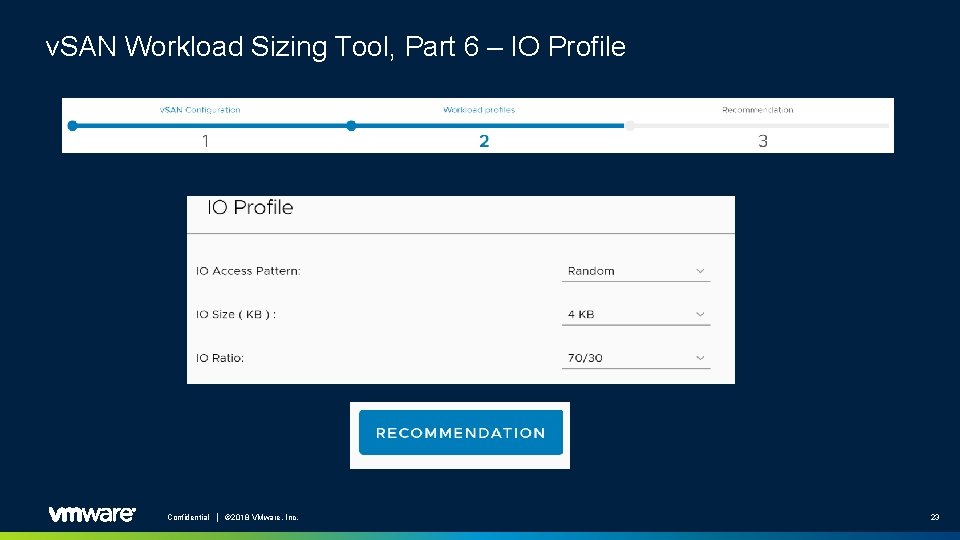
Task: Click the IO Access Pattern label
Action: pyautogui.click(x=248, y=271)
